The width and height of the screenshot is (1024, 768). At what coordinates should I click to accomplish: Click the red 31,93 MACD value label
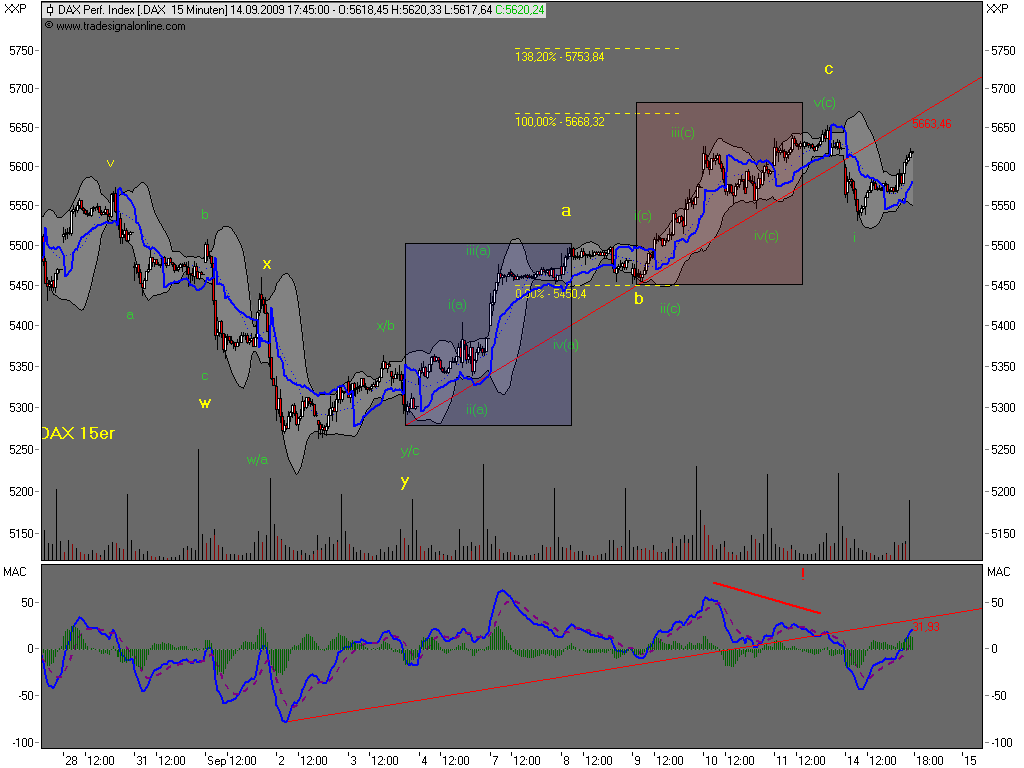coord(925,626)
